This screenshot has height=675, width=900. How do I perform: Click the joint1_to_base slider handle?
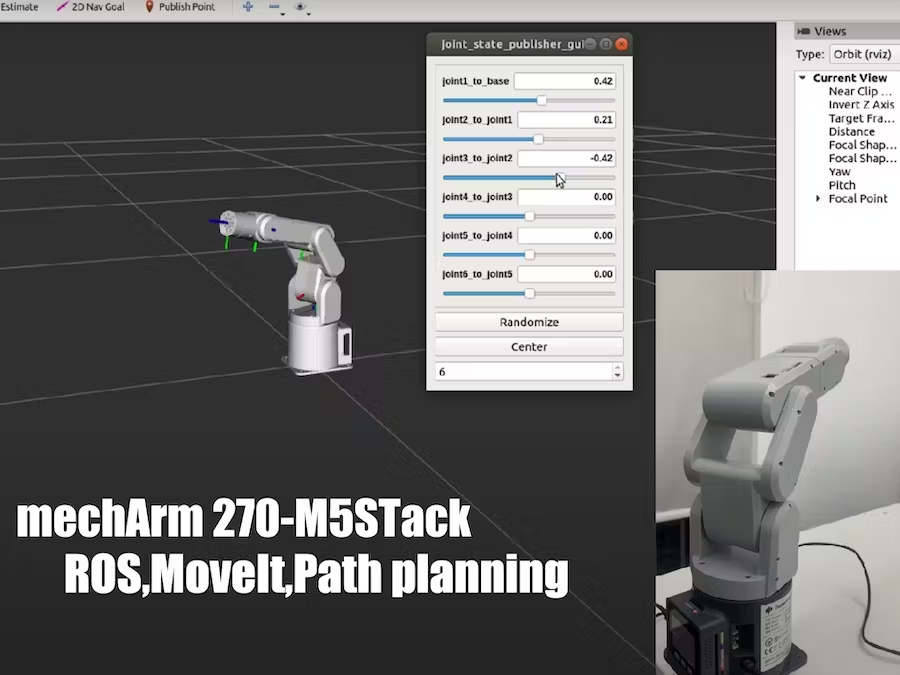coord(541,100)
